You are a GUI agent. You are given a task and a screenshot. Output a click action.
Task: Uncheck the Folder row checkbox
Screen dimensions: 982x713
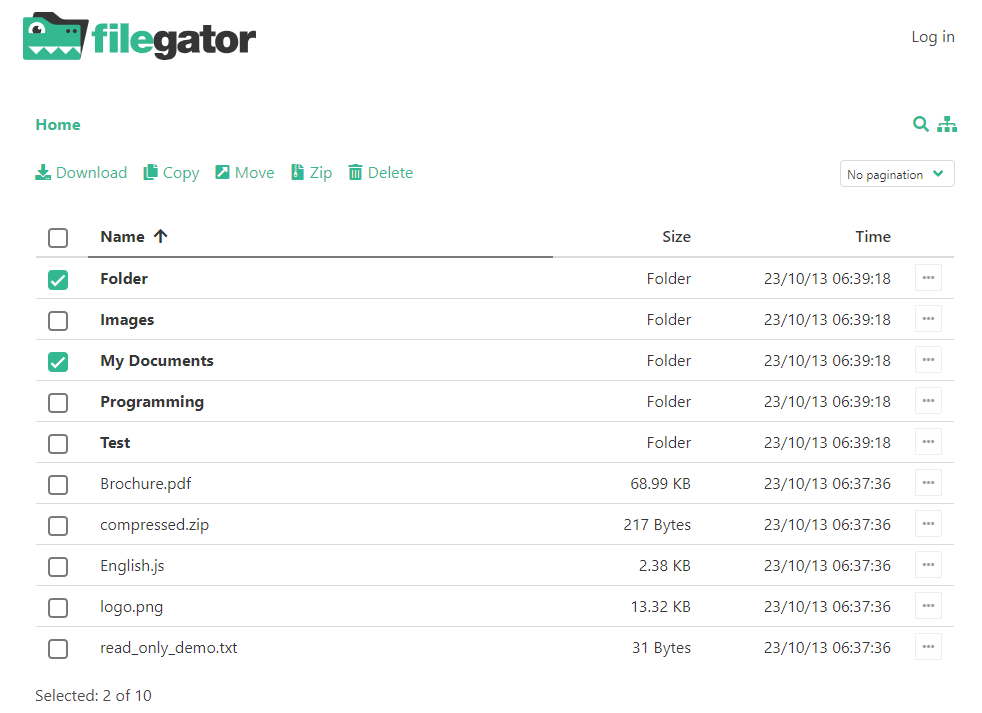click(58, 280)
